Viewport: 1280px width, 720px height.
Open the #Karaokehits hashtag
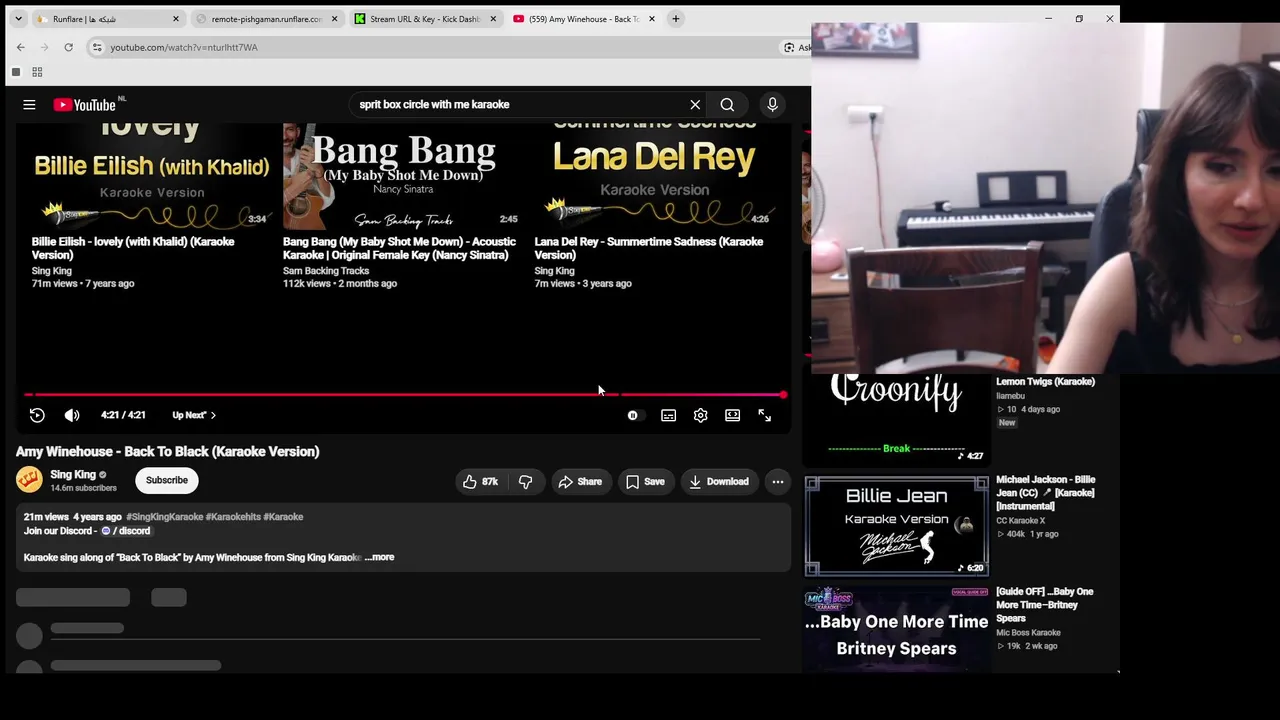[233, 517]
